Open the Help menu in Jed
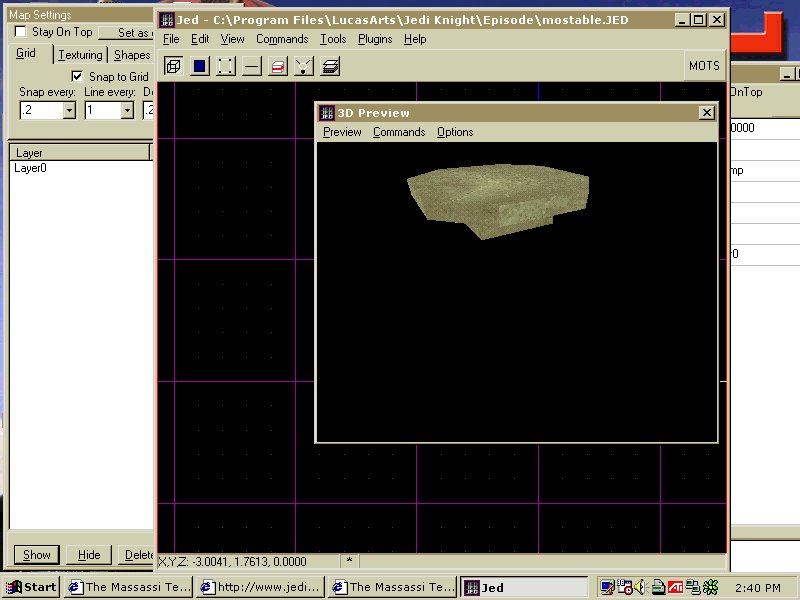This screenshot has height=600, width=800. click(x=415, y=39)
